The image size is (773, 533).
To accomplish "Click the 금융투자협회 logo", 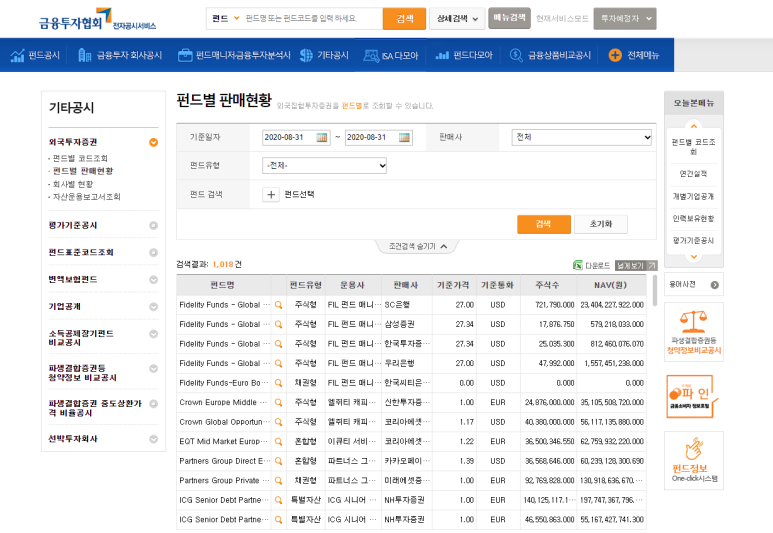I will 97,20.
